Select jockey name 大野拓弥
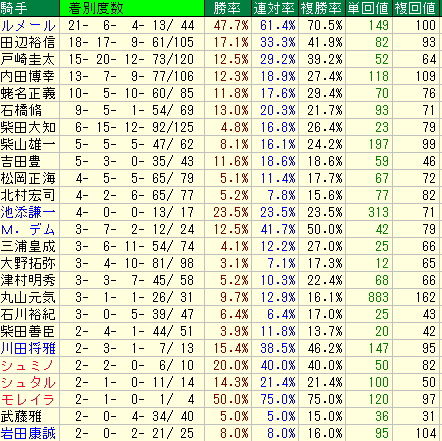Screen dimensions: 442x441 [x=28, y=264]
